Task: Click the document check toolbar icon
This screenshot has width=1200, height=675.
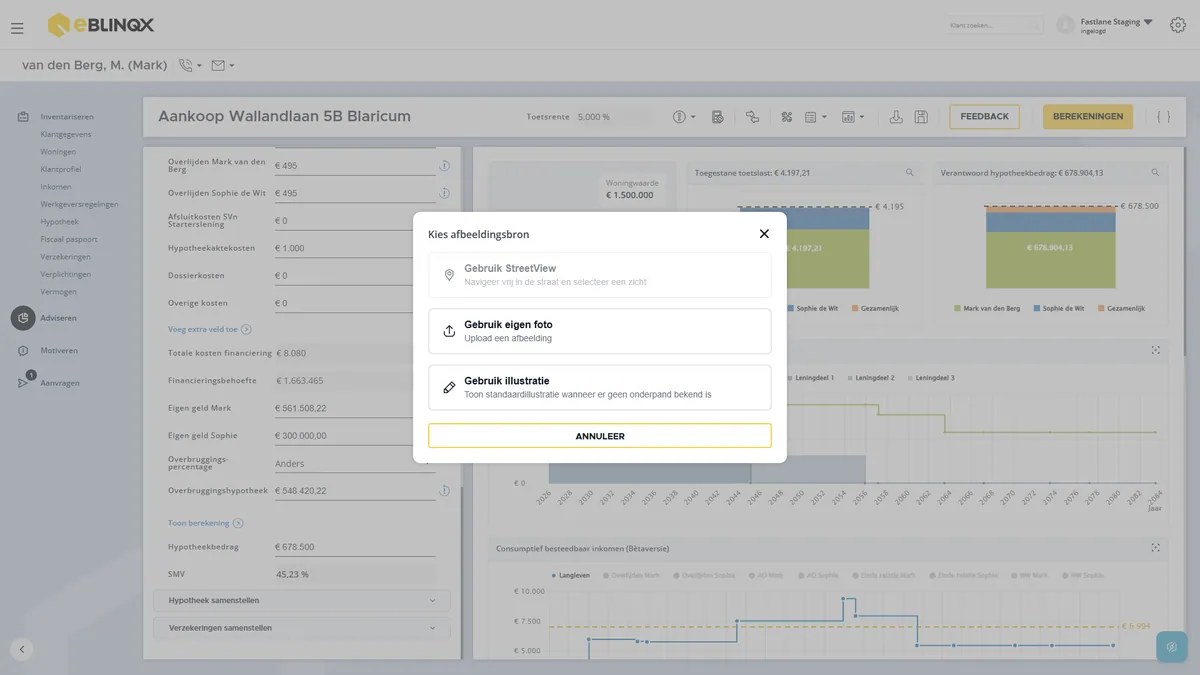Action: 718,117
